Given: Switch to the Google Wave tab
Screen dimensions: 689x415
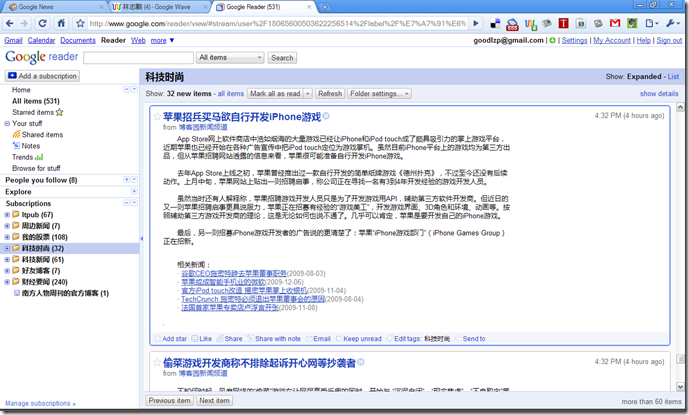Looking at the screenshot, I should coord(157,7).
